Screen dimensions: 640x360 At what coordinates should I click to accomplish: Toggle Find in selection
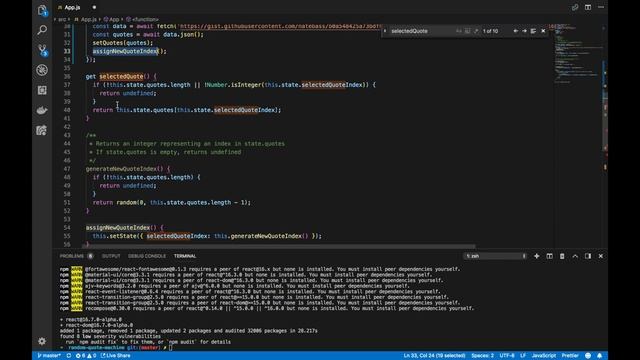pyautogui.click(x=533, y=31)
